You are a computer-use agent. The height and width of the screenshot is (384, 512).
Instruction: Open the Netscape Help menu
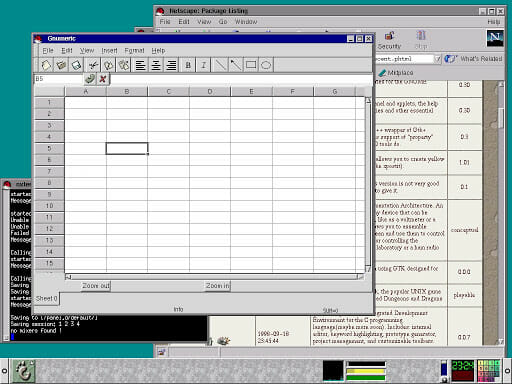pos(494,22)
